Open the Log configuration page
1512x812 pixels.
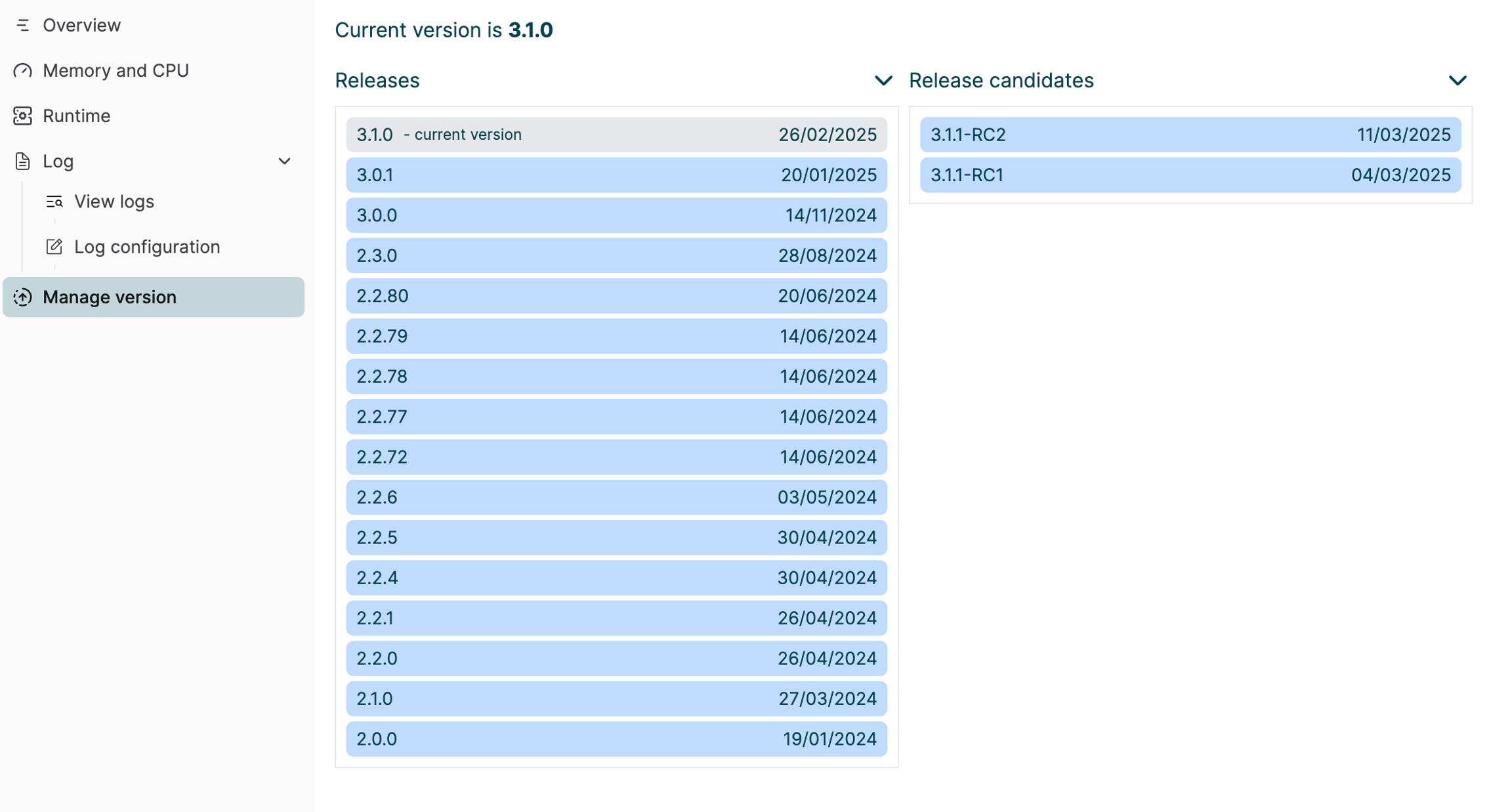tap(146, 247)
